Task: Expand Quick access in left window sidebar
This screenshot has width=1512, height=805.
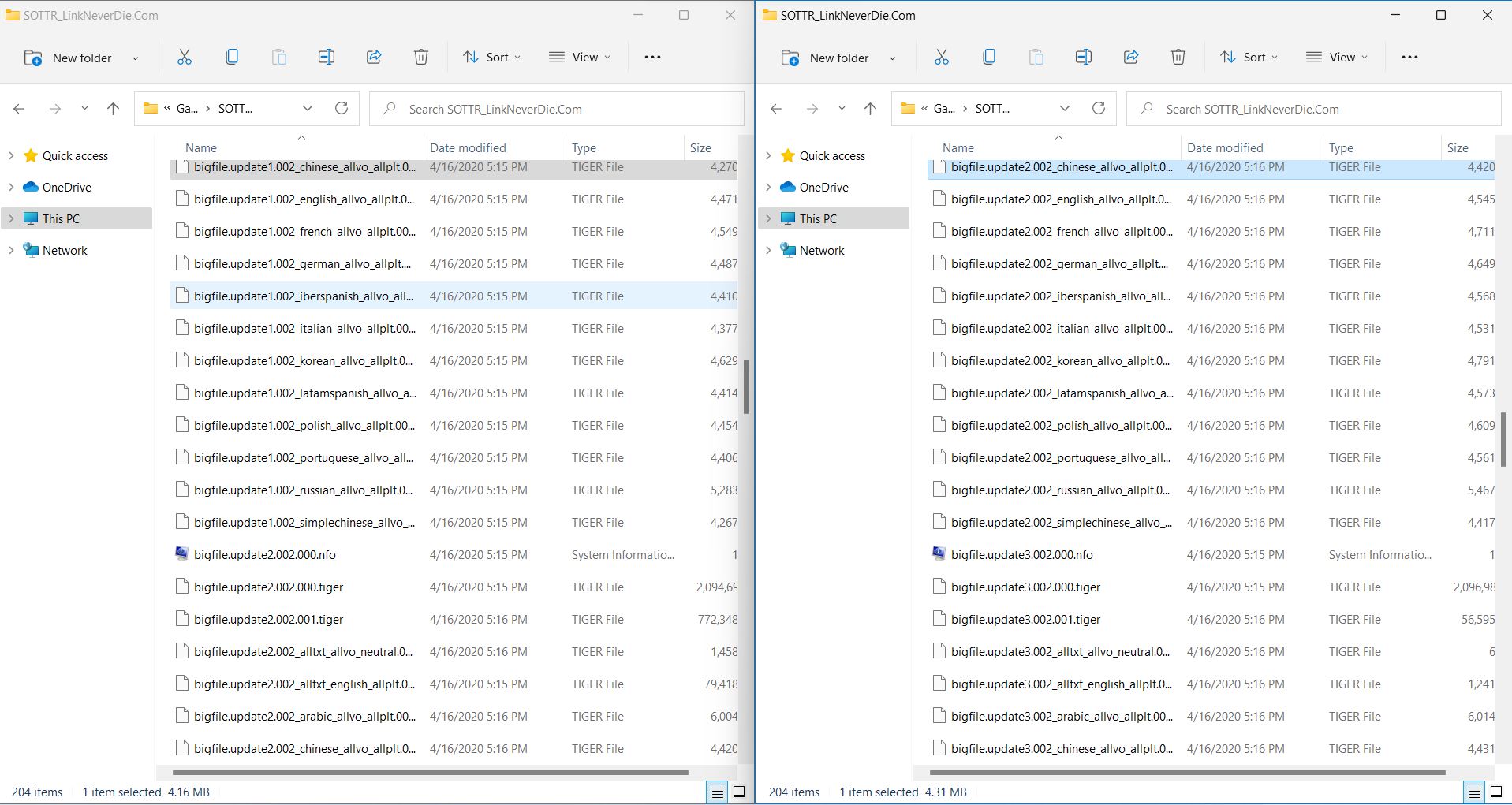Action: click(11, 155)
